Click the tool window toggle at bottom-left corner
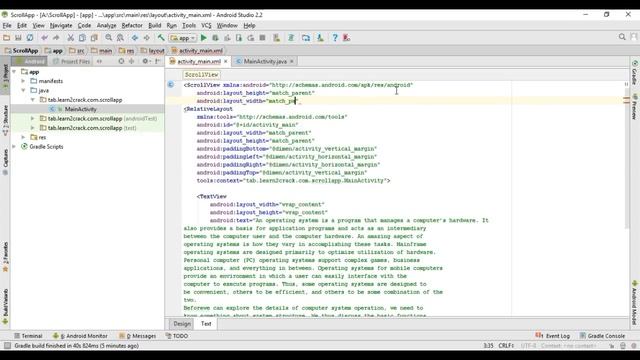This screenshot has height=360, width=640. [x=7, y=346]
